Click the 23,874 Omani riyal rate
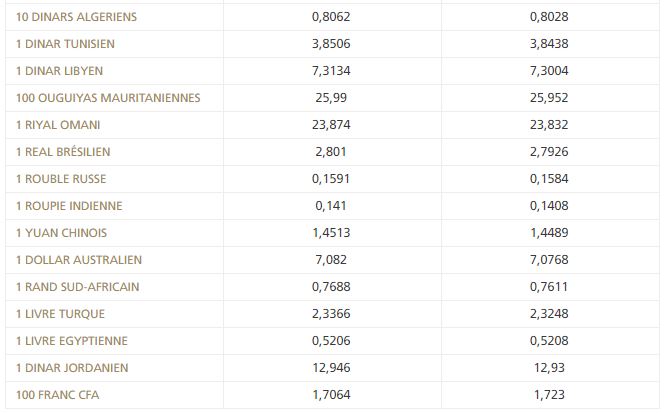The width and height of the screenshot is (666, 413). (x=332, y=125)
